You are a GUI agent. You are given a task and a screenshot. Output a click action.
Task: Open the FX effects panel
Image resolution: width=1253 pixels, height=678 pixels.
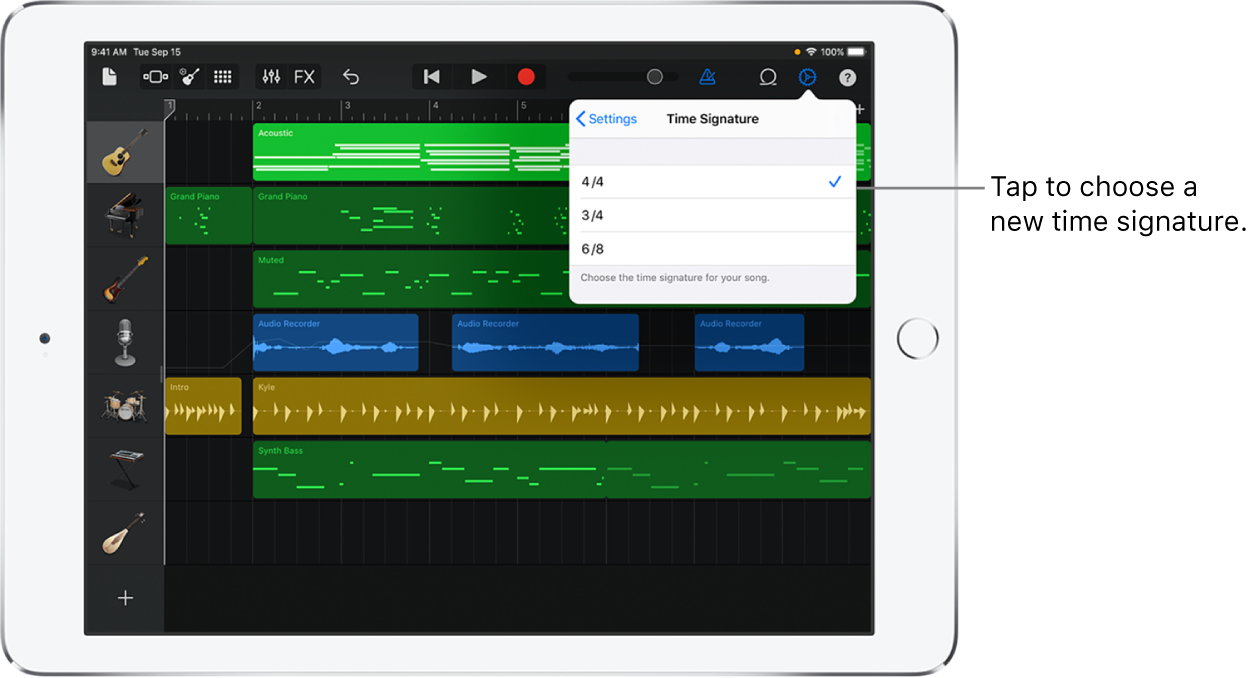[303, 76]
